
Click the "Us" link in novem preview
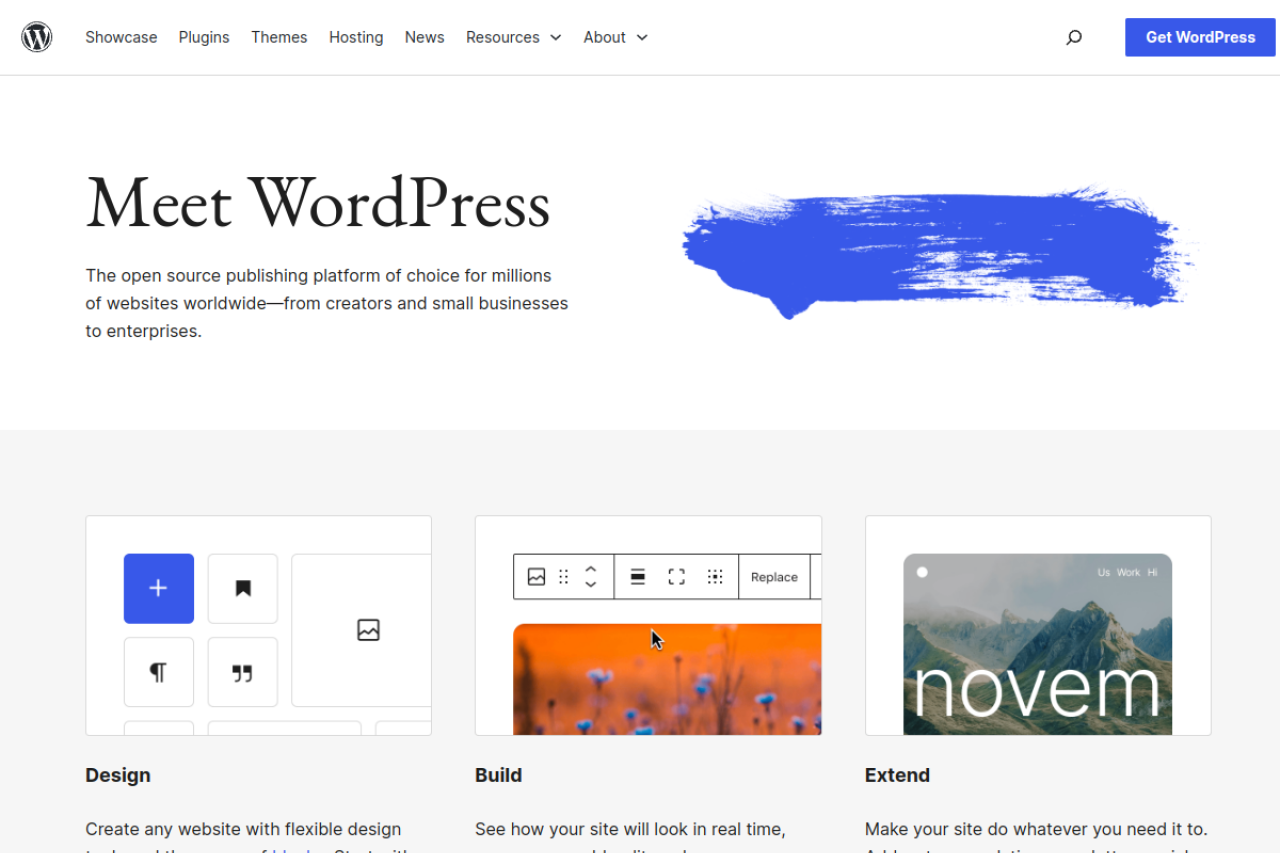pyautogui.click(x=1104, y=573)
